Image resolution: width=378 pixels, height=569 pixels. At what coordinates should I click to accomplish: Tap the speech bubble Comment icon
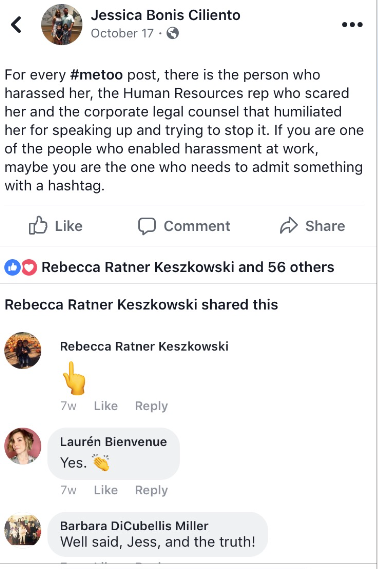click(147, 226)
